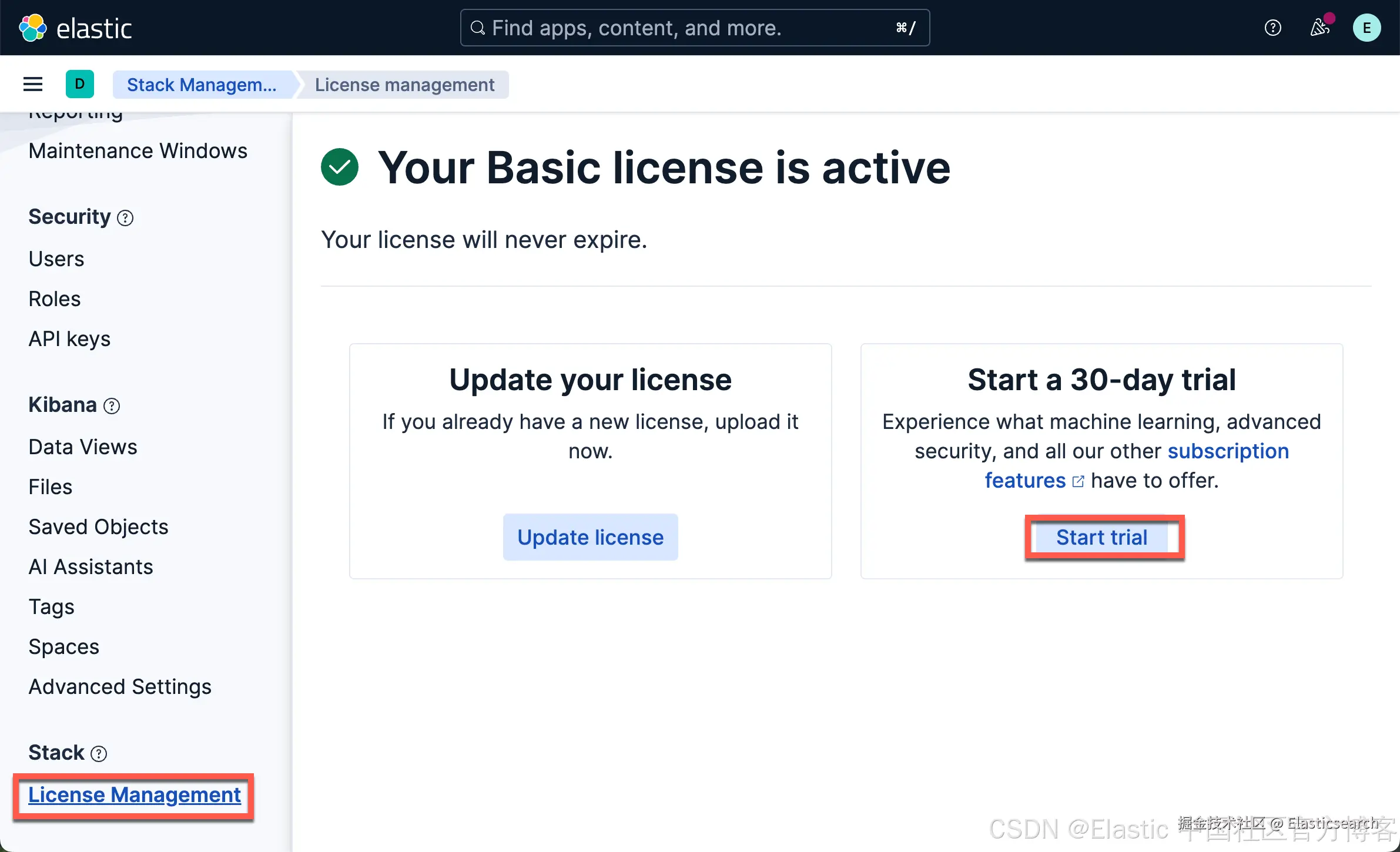Open the hamburger navigation menu

[x=33, y=85]
